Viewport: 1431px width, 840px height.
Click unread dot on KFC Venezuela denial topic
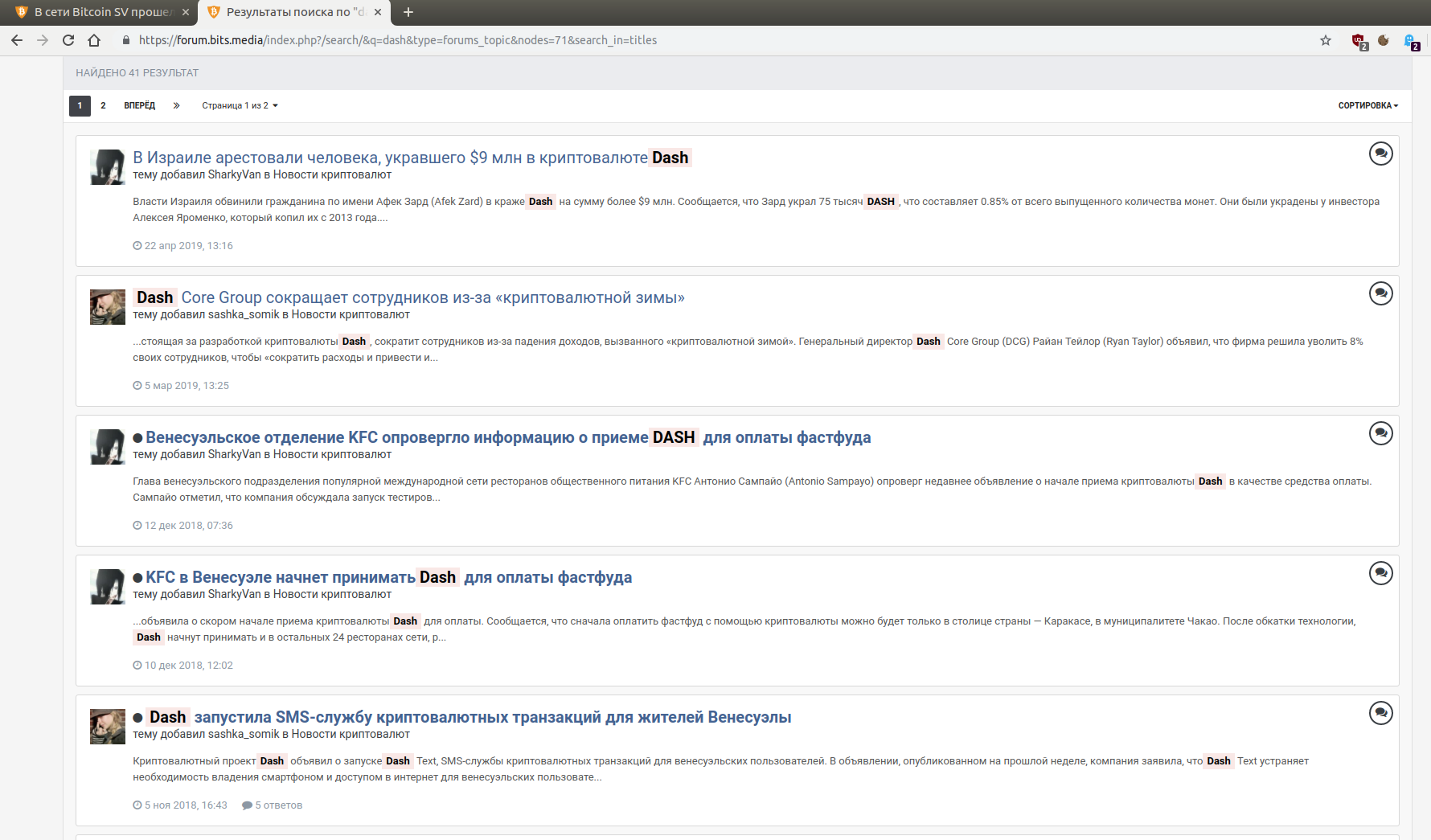pos(137,438)
